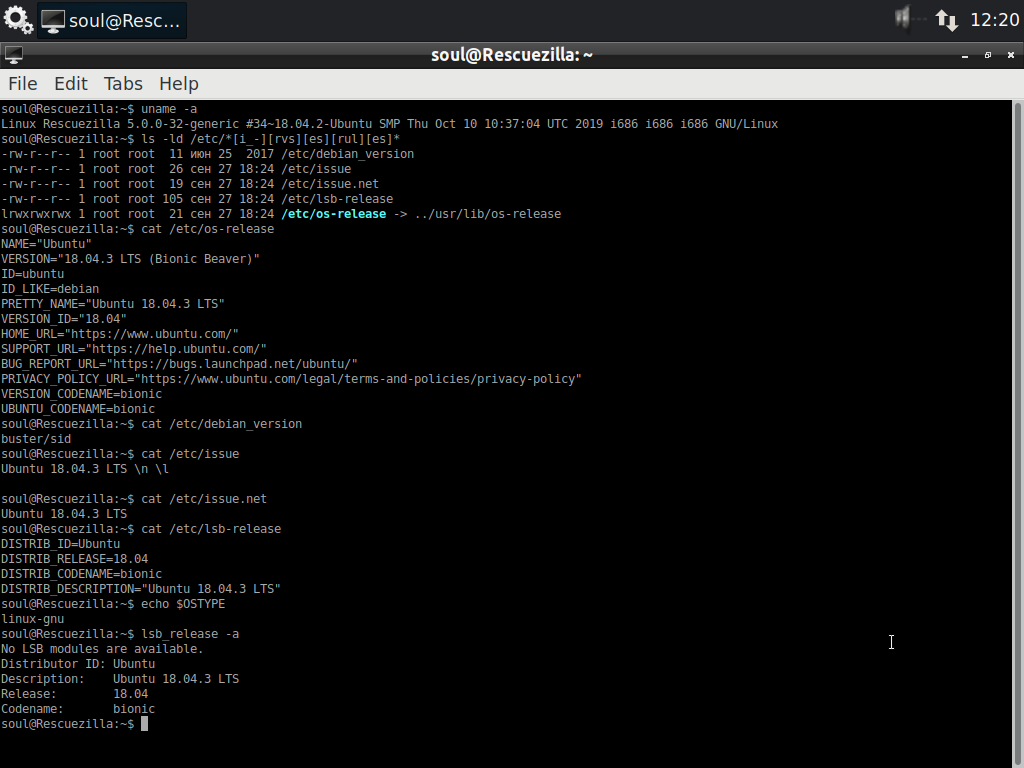
Task: Click the cat /etc/issue.net command line
Action: (x=134, y=500)
